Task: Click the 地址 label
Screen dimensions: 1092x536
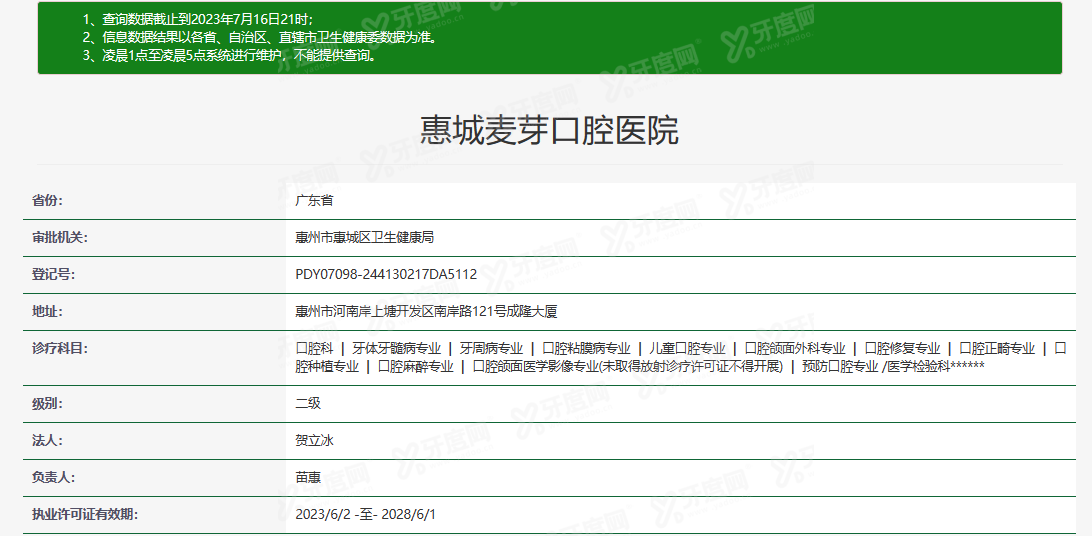Action: click(47, 311)
